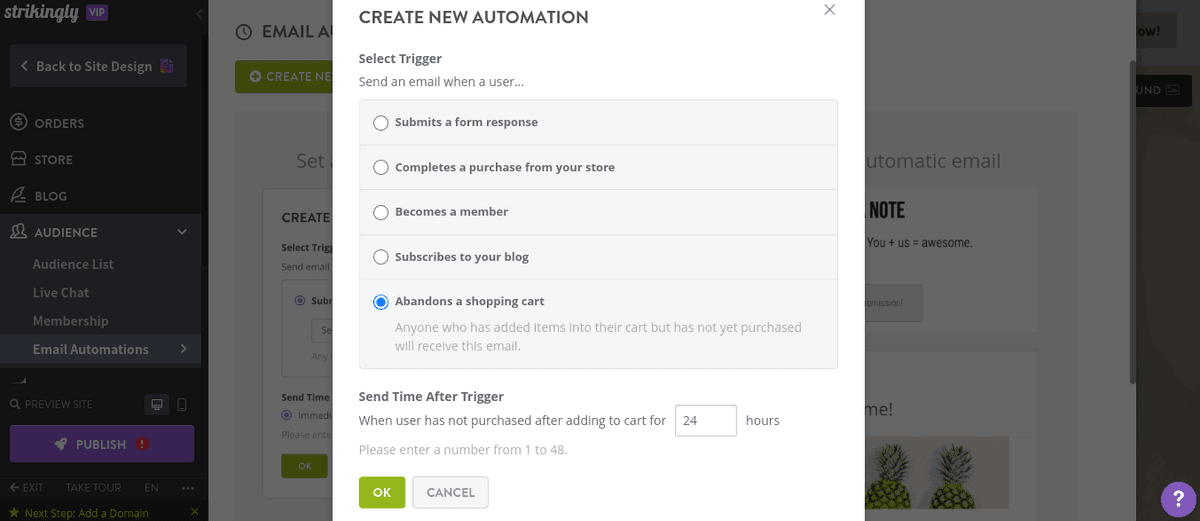Open Audience List in sidebar

coord(73,264)
